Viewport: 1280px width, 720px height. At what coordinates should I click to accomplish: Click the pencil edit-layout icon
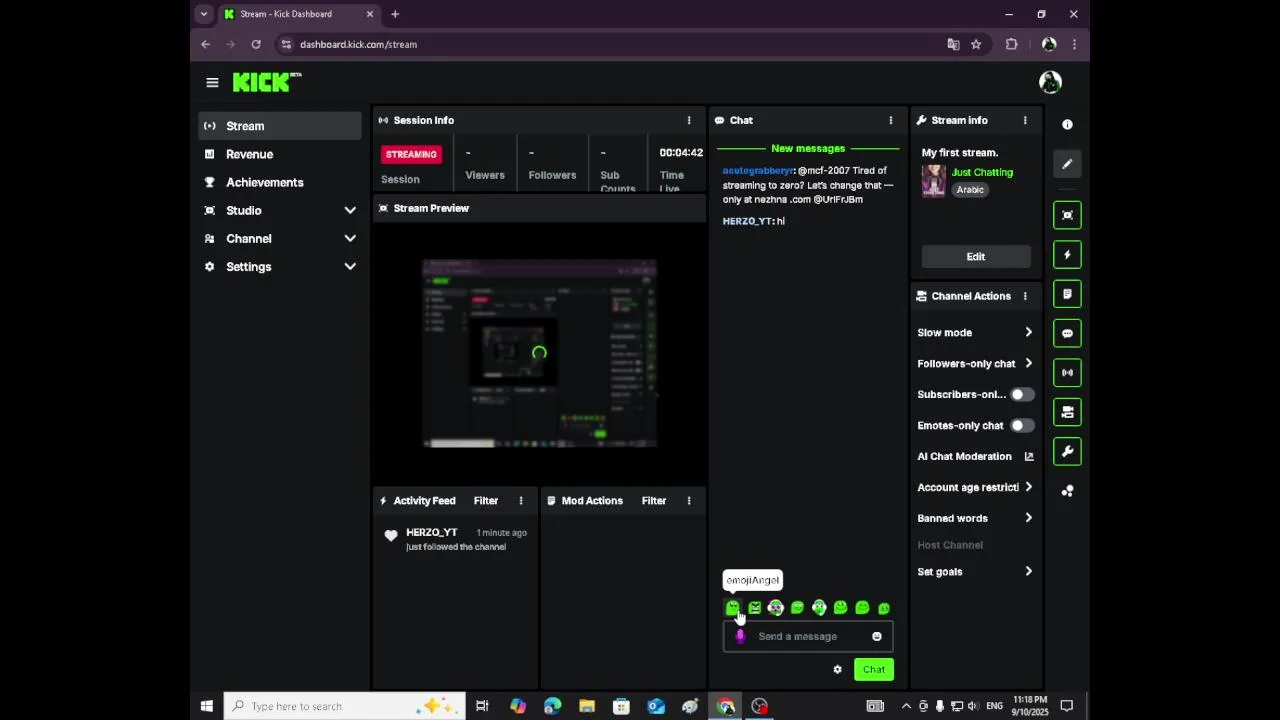[x=1067, y=164]
